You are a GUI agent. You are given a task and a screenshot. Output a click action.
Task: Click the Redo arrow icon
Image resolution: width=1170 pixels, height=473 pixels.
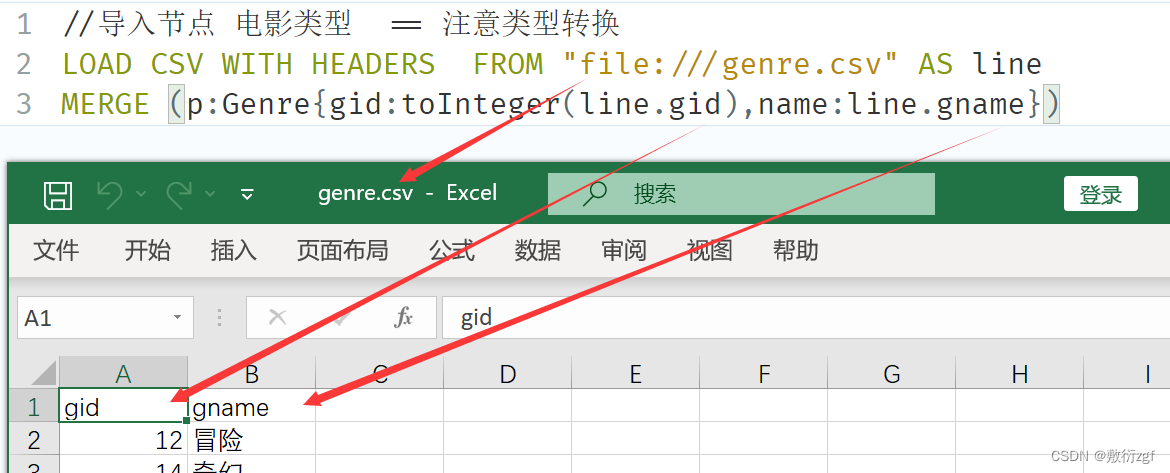click(179, 195)
